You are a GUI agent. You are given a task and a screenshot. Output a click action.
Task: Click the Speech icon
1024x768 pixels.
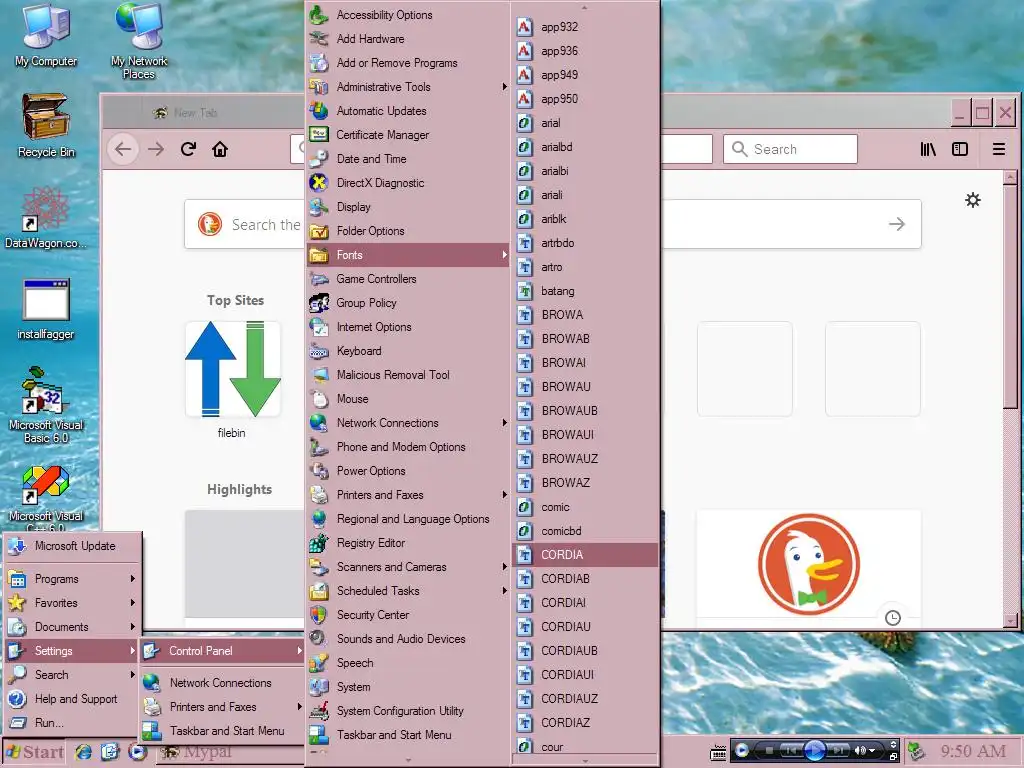click(319, 663)
